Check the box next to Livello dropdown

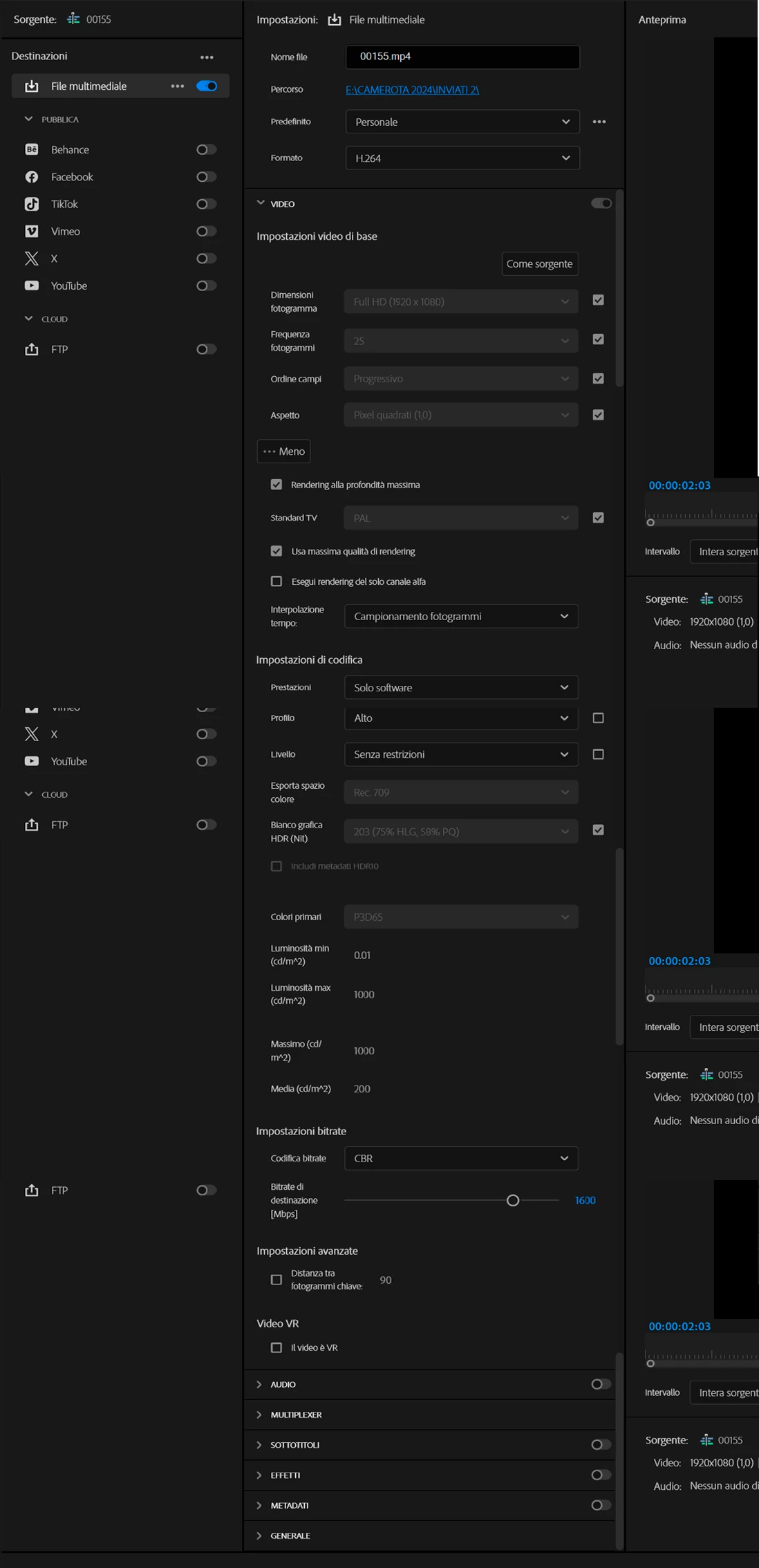point(599,754)
